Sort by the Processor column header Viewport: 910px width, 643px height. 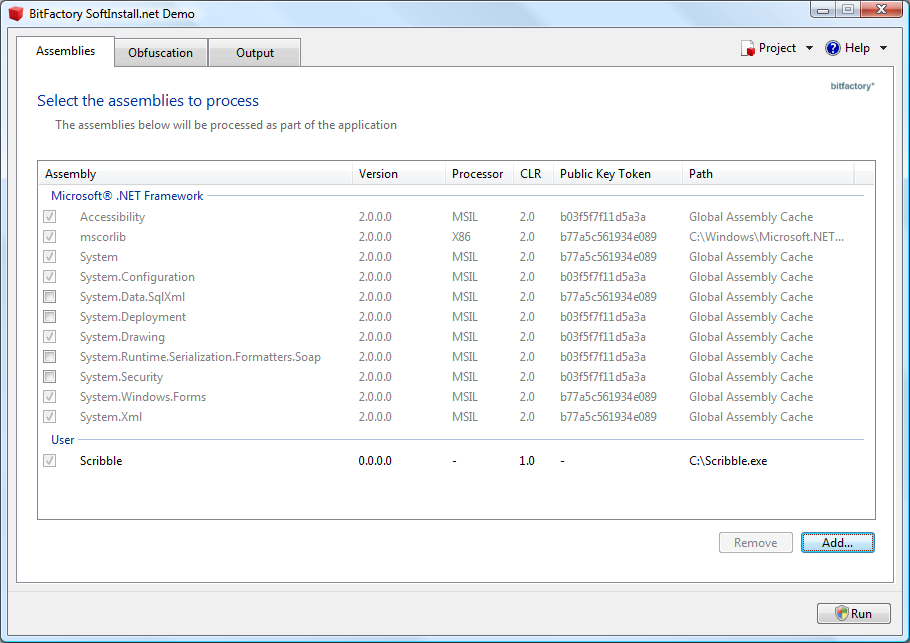tap(479, 174)
